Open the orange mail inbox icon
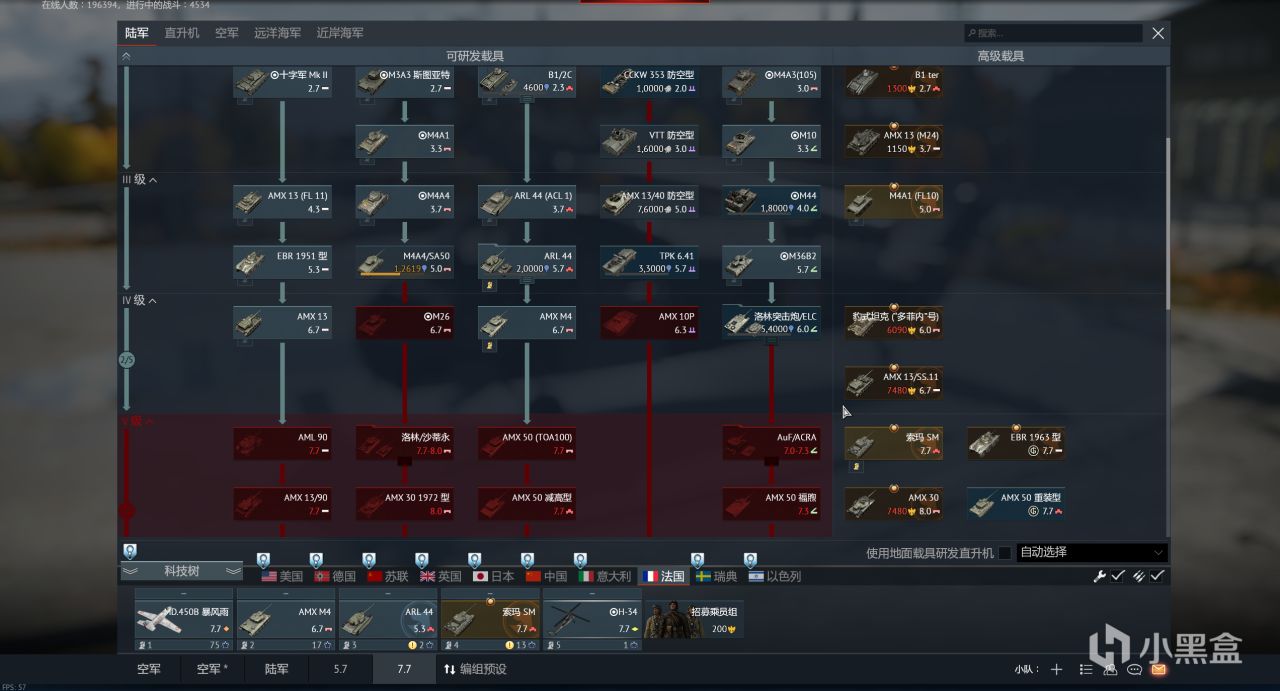 1158,669
